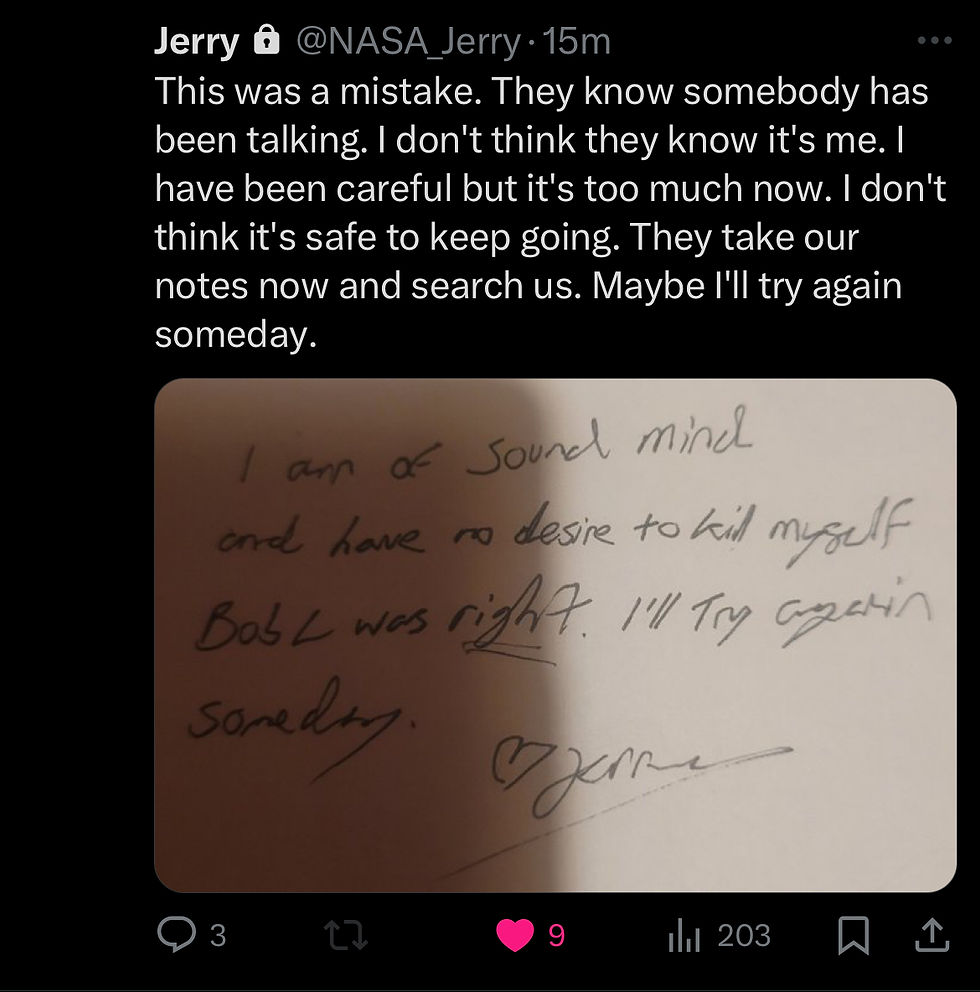This screenshot has height=992, width=980.
Task: Click the padlock protected-account icon
Action: (266, 40)
